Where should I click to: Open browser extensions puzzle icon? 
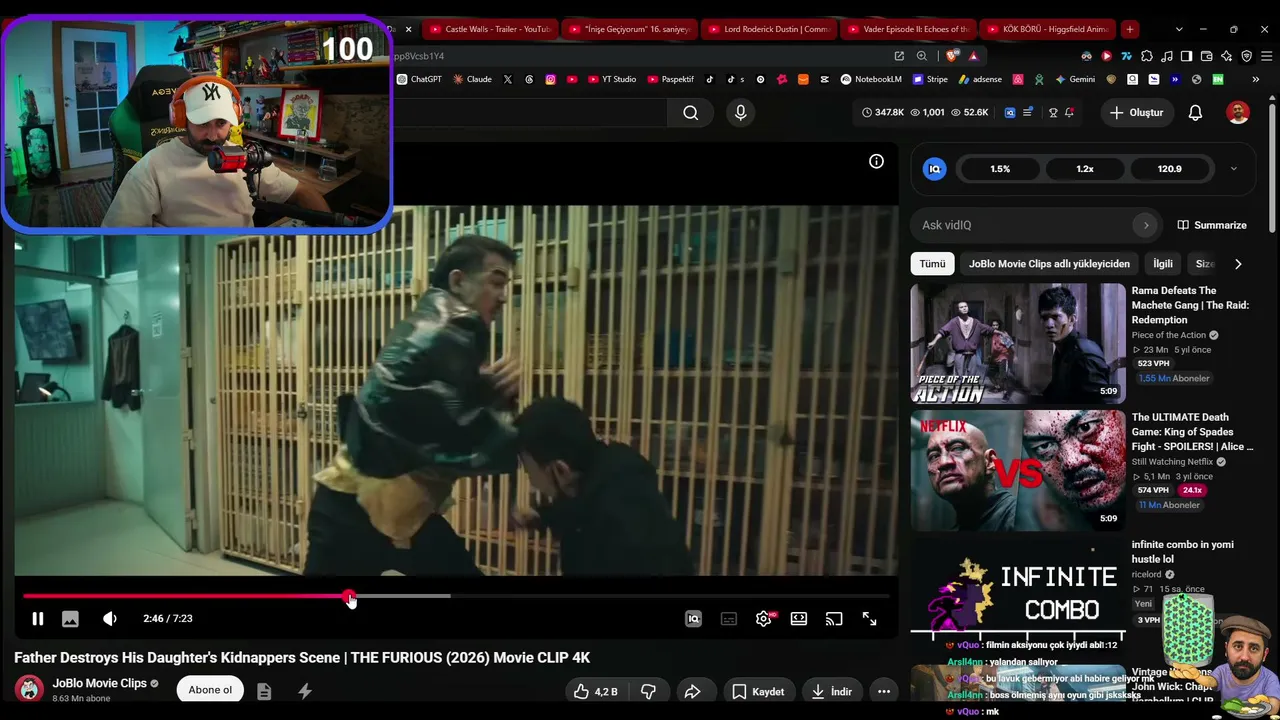coord(1147,56)
